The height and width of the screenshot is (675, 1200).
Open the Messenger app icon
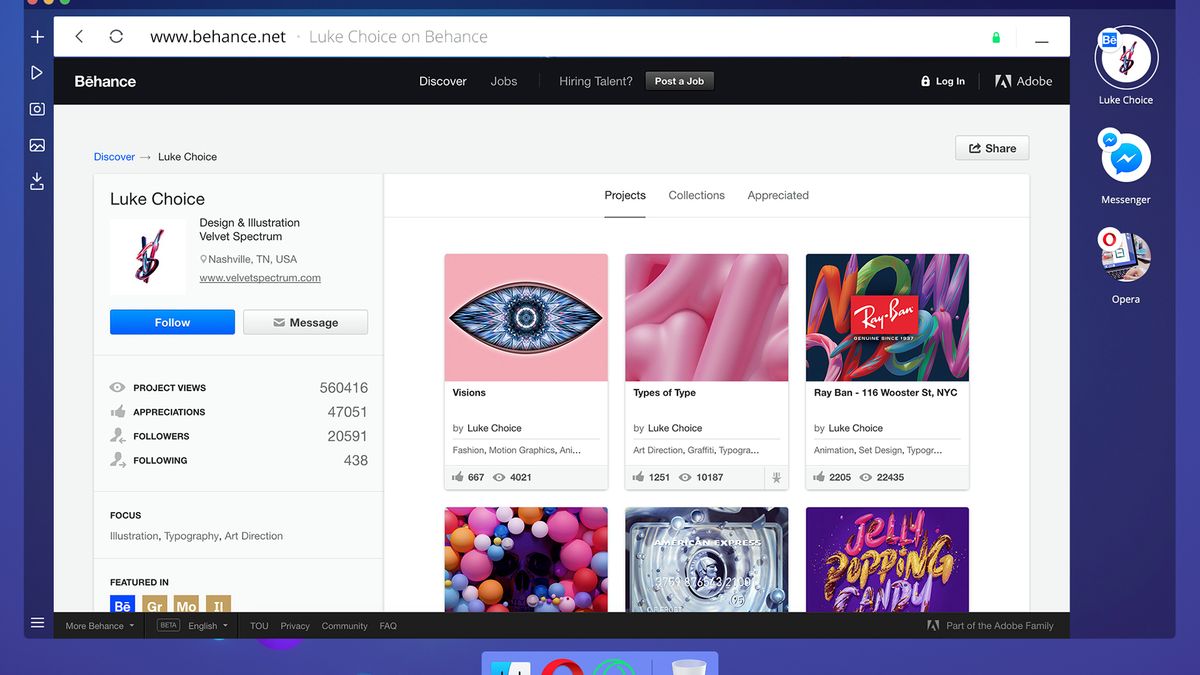(x=1126, y=157)
